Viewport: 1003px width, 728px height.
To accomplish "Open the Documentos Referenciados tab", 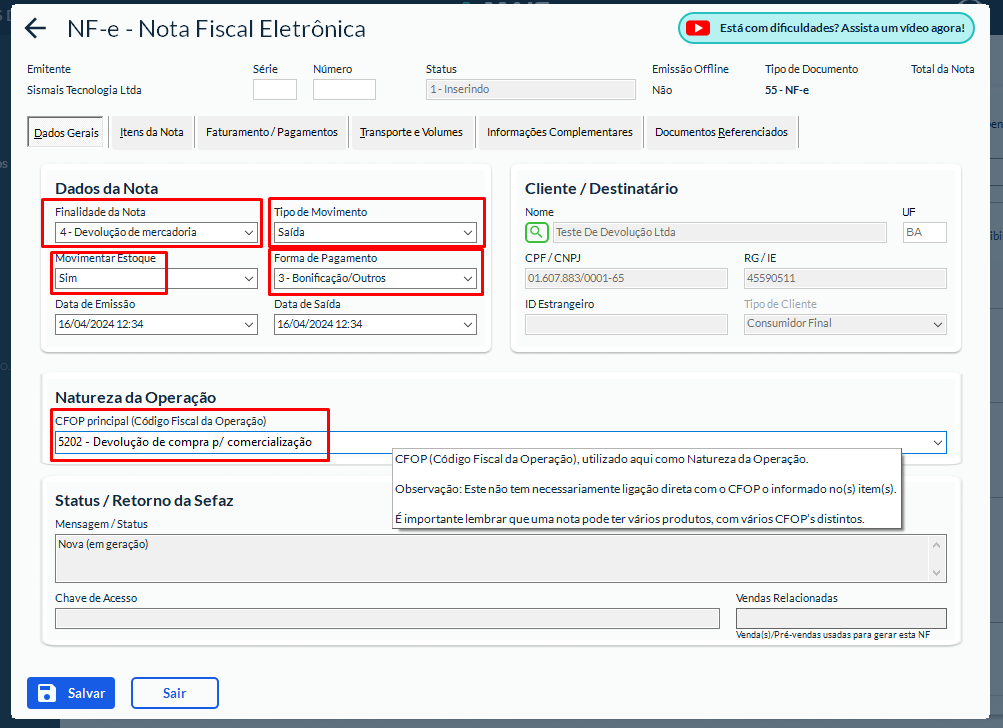I will [x=721, y=132].
